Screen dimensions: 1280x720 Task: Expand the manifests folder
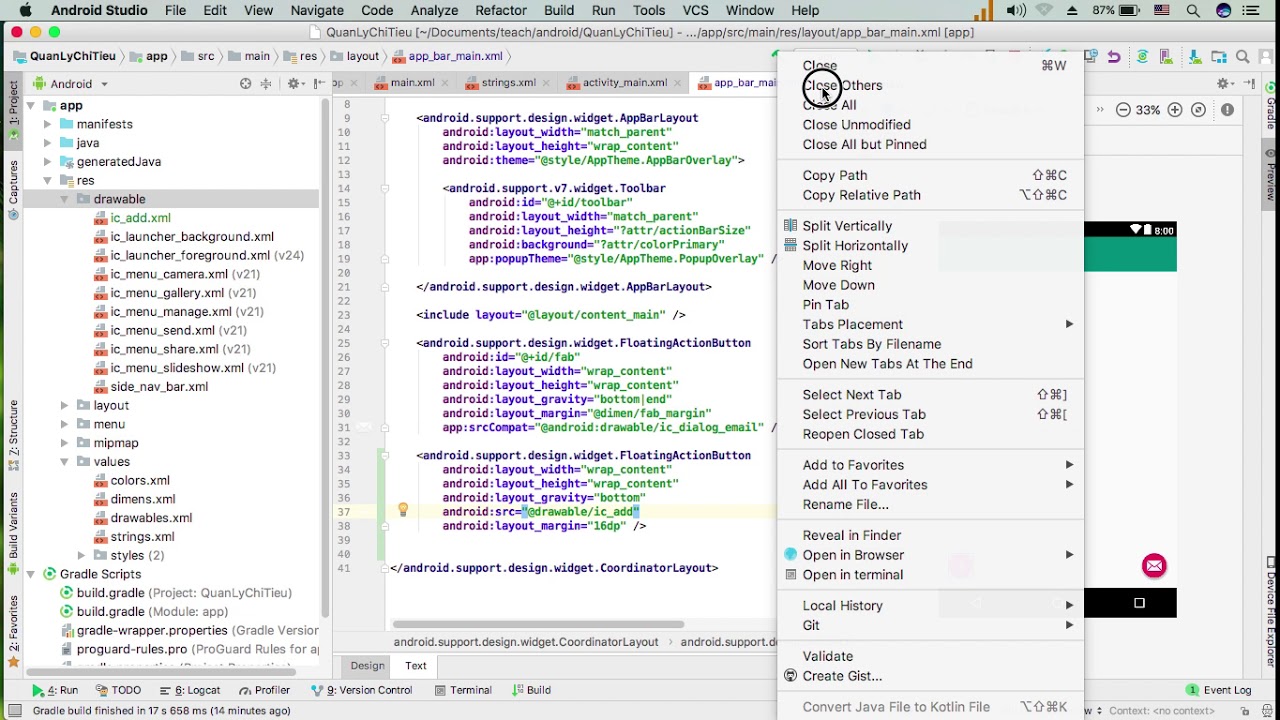[x=47, y=124]
